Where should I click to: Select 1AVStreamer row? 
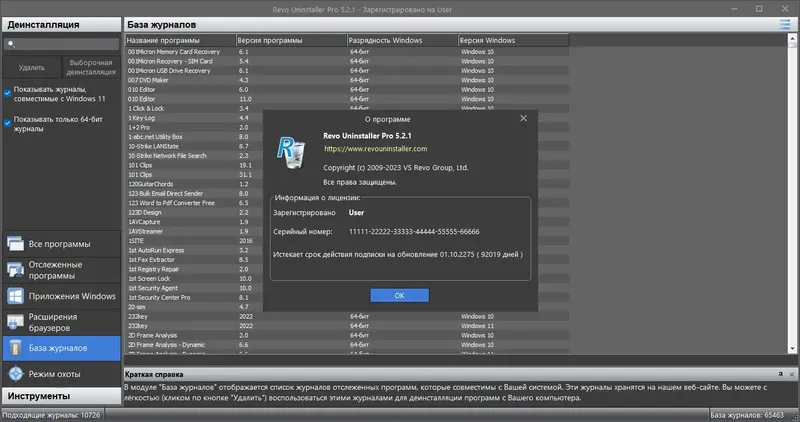point(194,231)
